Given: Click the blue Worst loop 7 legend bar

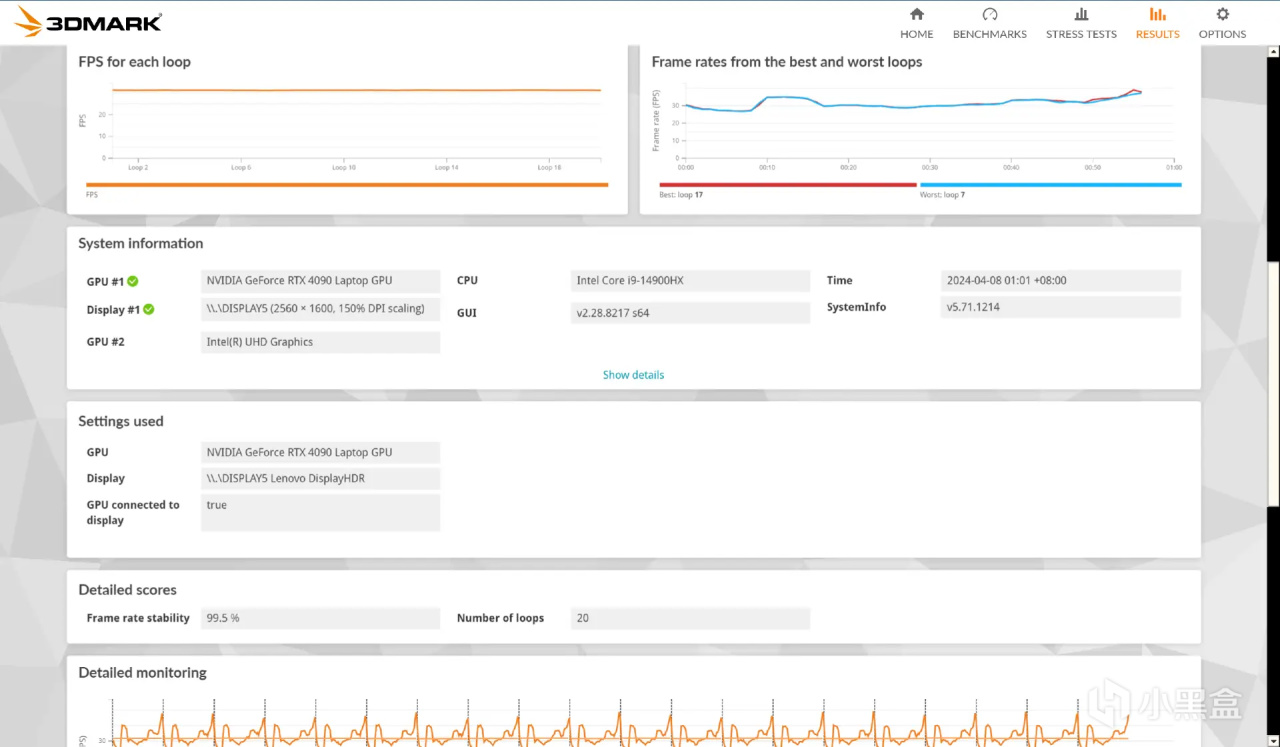Looking at the screenshot, I should coord(1050,185).
